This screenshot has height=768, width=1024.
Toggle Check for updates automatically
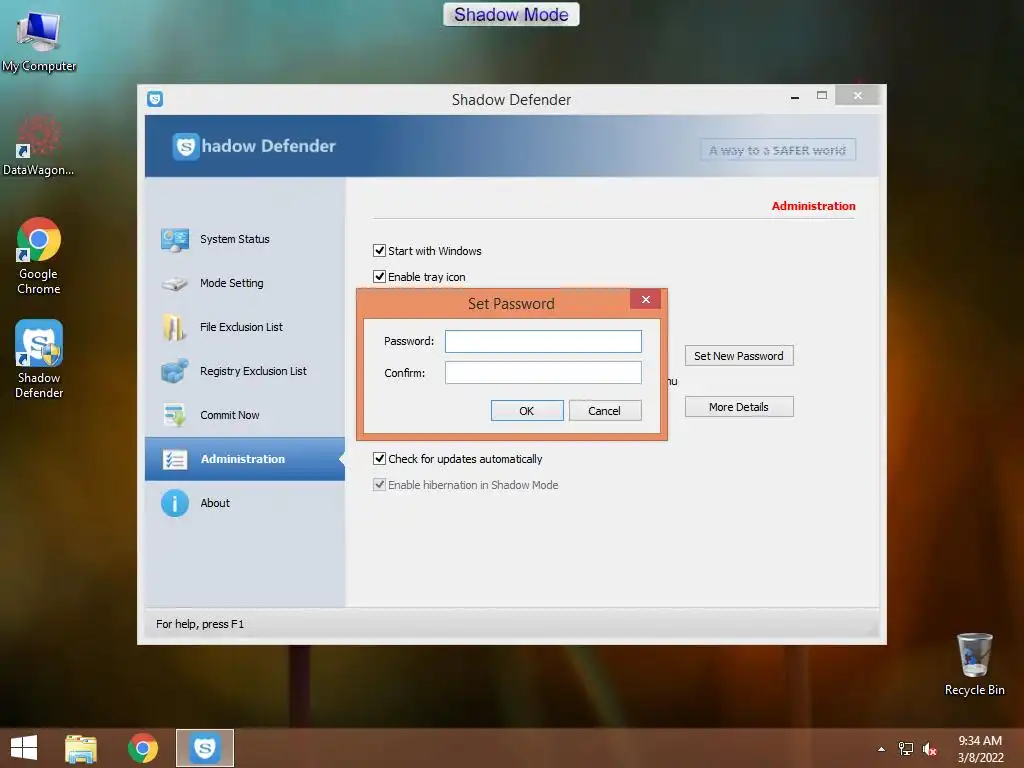tap(379, 459)
